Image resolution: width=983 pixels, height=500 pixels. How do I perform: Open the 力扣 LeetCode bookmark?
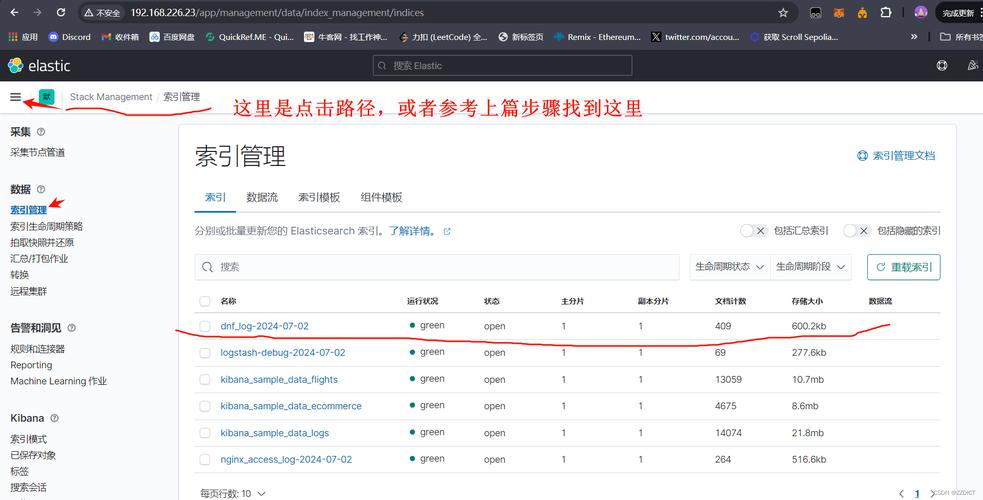point(443,37)
